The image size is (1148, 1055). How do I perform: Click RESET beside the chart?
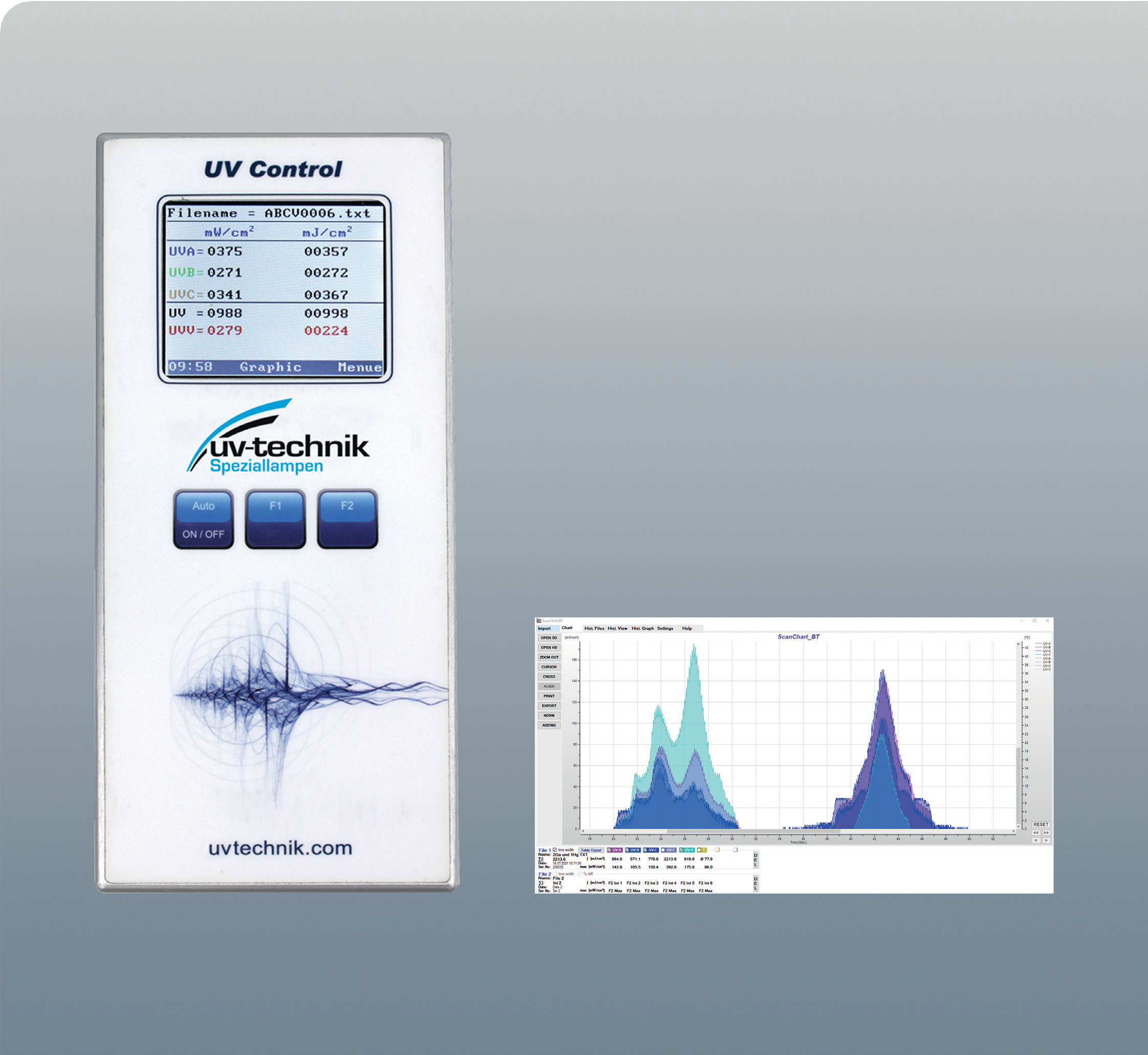(1041, 824)
